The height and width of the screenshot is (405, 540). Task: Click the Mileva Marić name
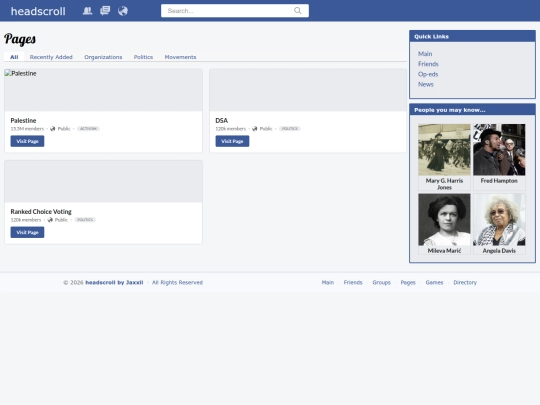(444, 251)
